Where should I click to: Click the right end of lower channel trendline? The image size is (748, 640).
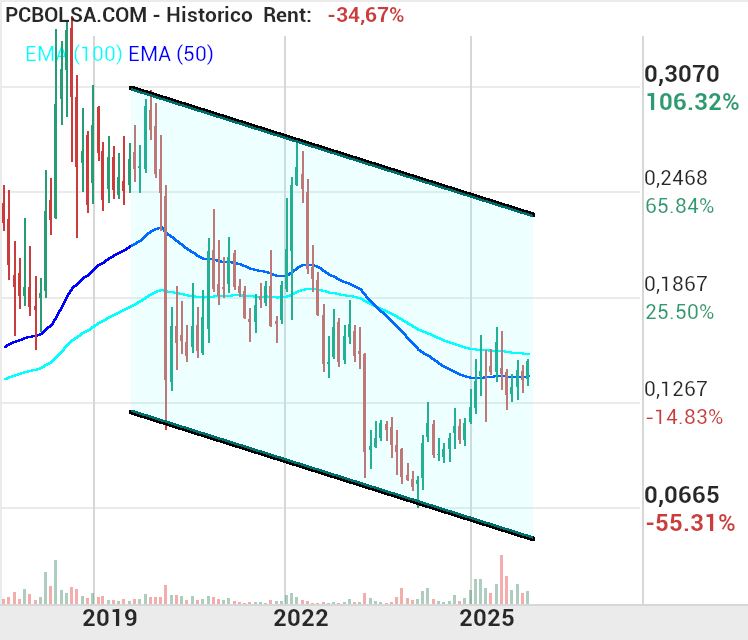(x=533, y=538)
